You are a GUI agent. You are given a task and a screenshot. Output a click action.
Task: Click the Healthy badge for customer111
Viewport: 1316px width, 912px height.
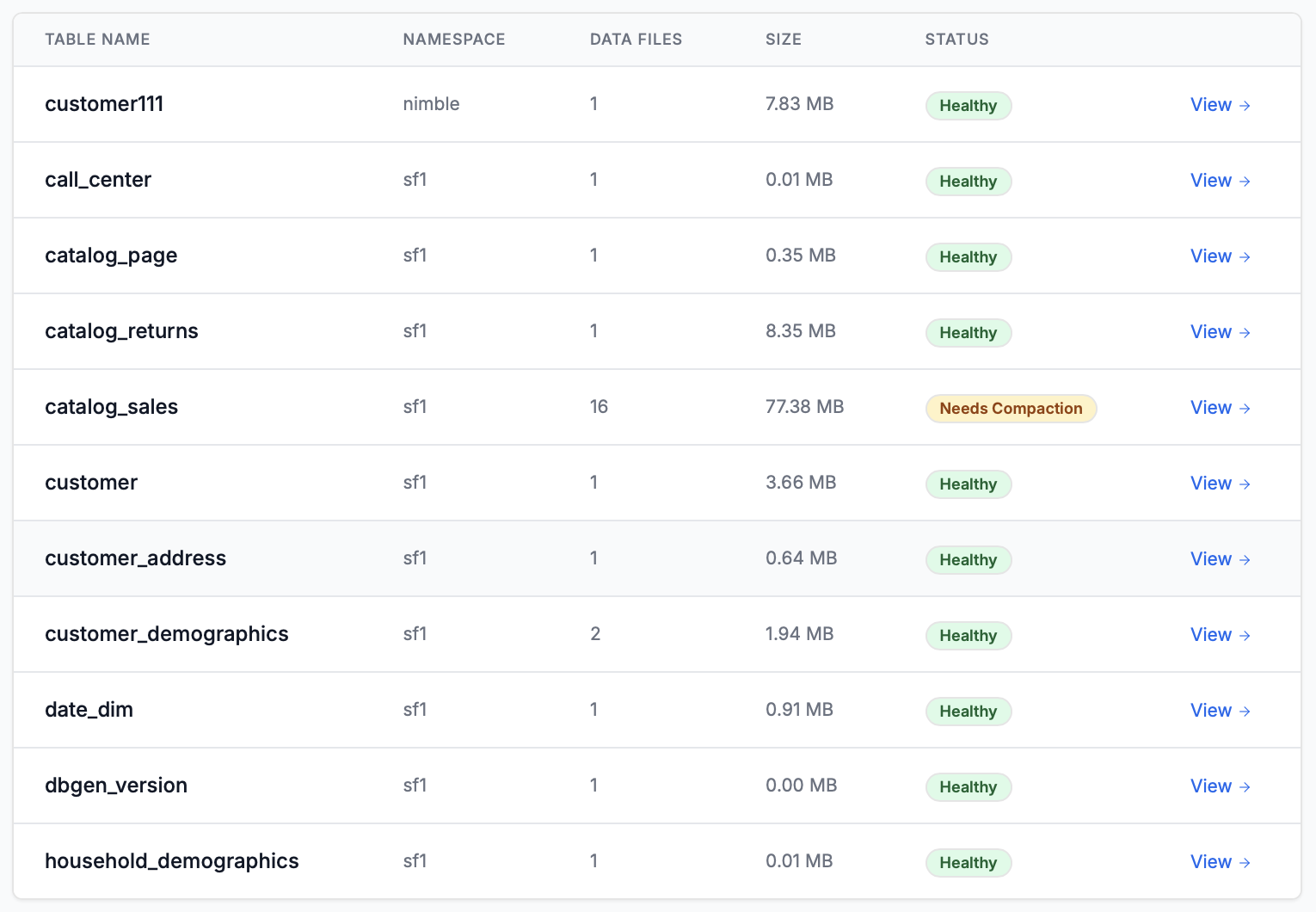click(968, 106)
